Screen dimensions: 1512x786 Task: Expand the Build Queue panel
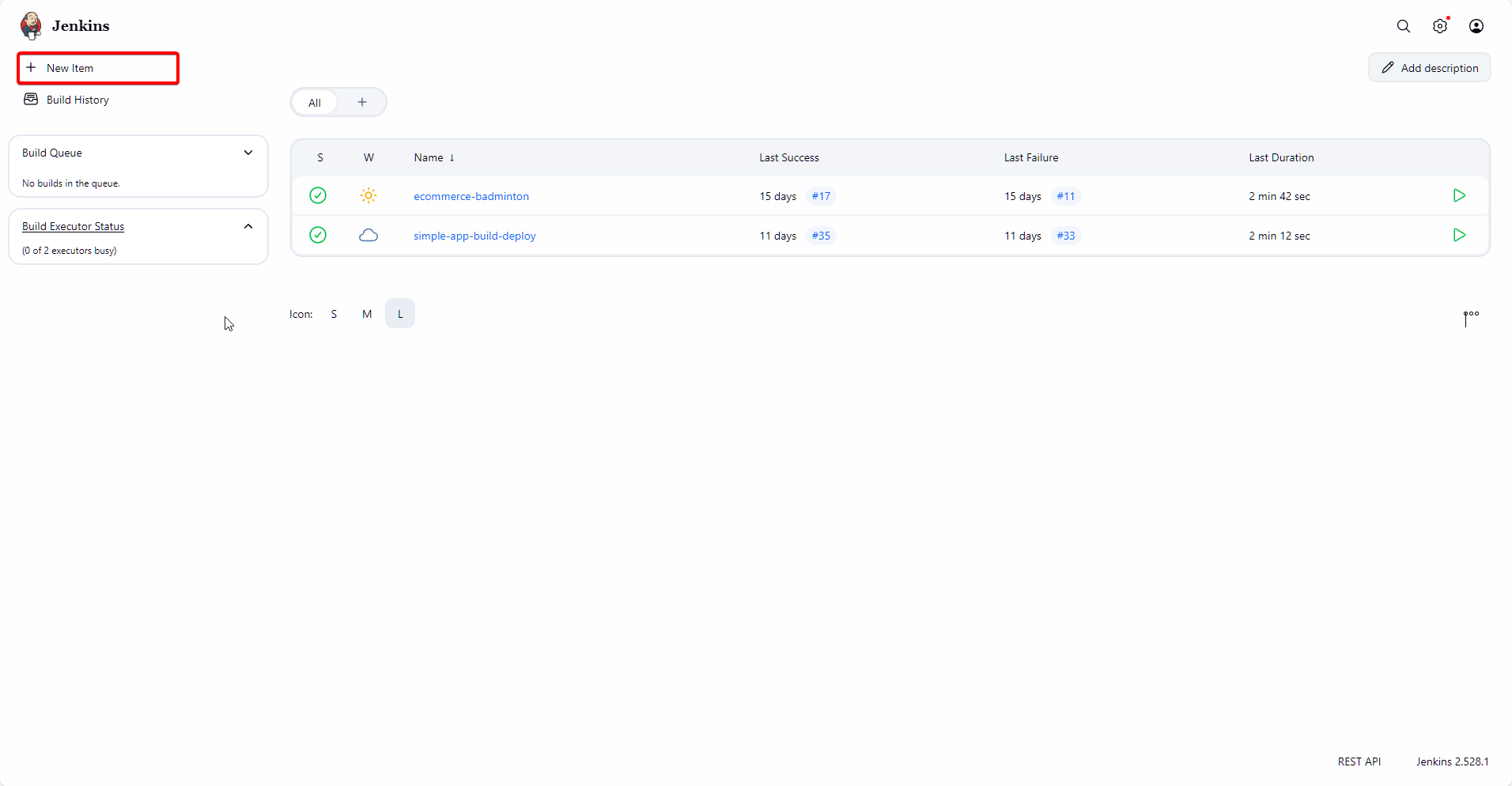(x=248, y=153)
